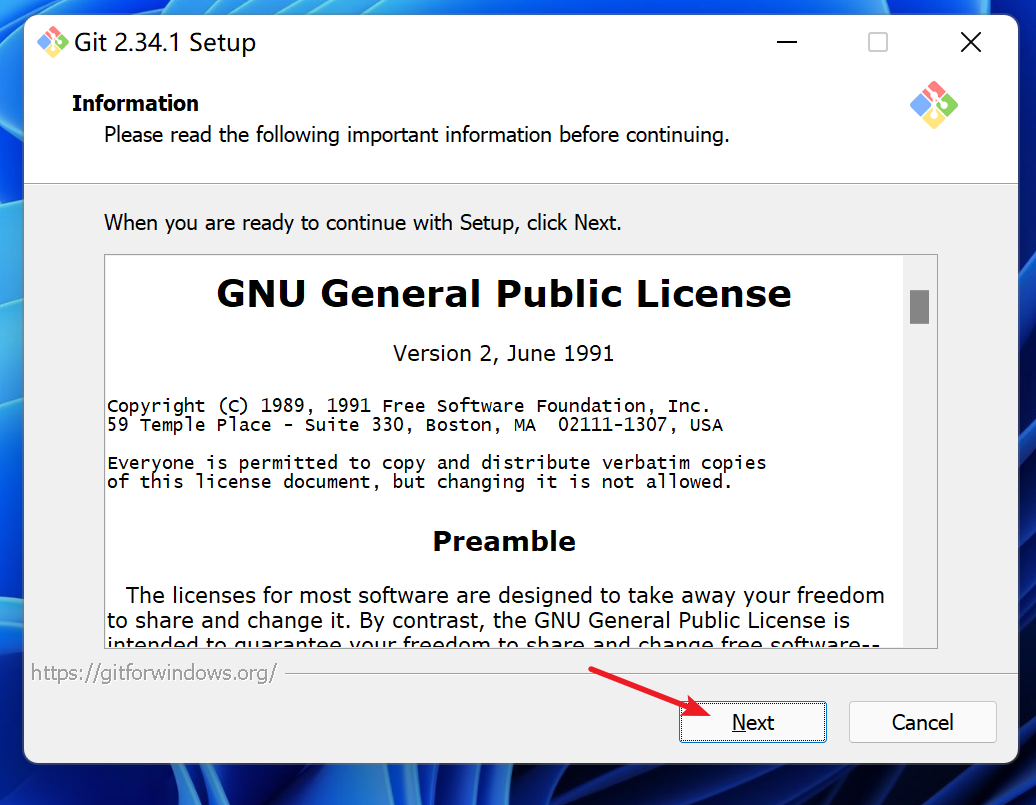1036x805 pixels.
Task: Cancel the Git installation
Action: [922, 722]
